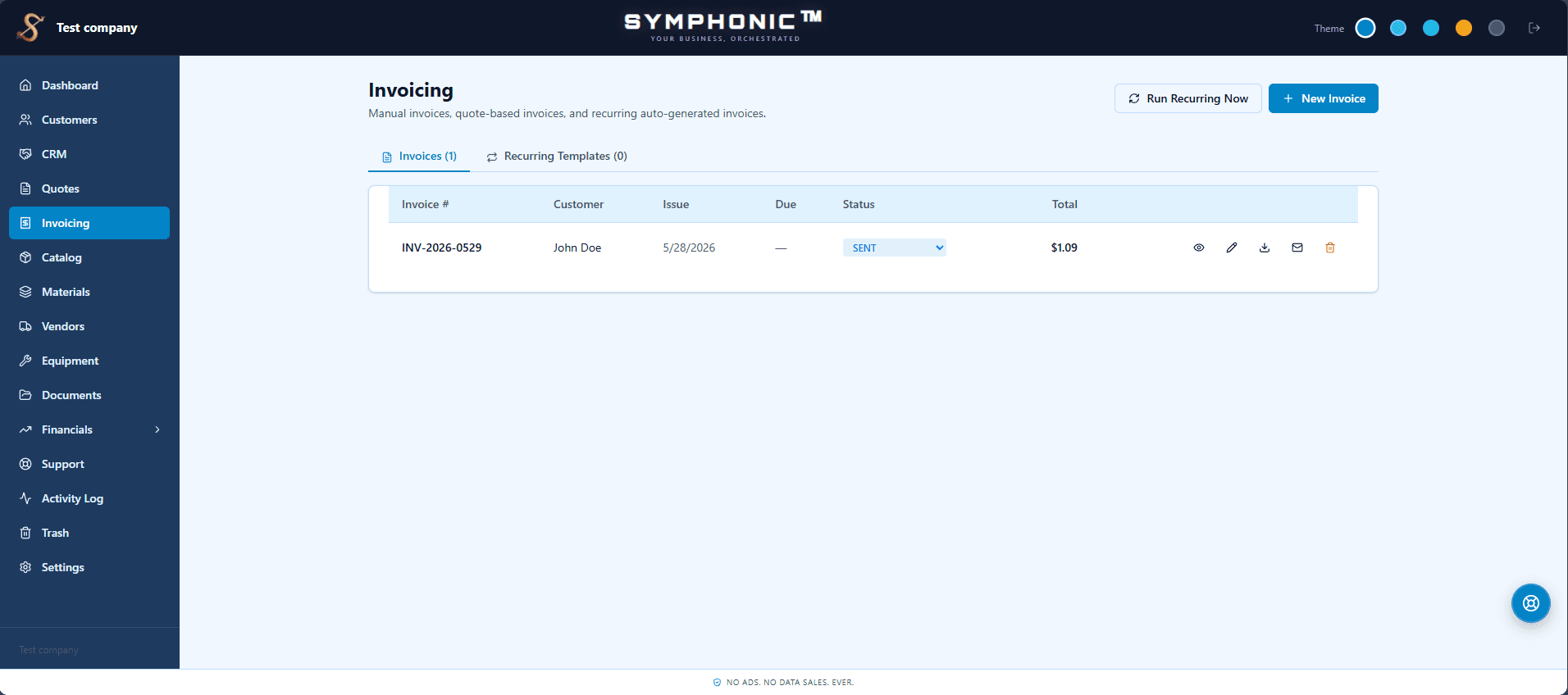Open the floating help support button
This screenshot has width=1568, height=695.
[1531, 603]
